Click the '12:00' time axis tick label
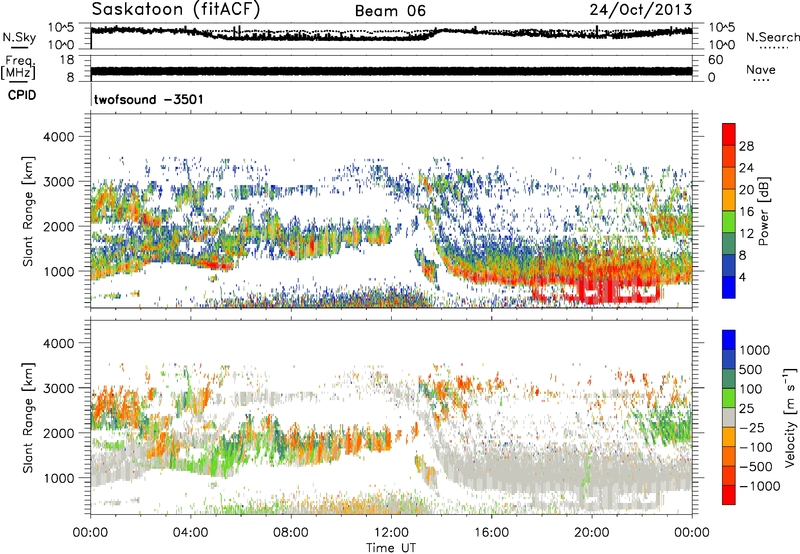800x554 pixels. pos(391,532)
